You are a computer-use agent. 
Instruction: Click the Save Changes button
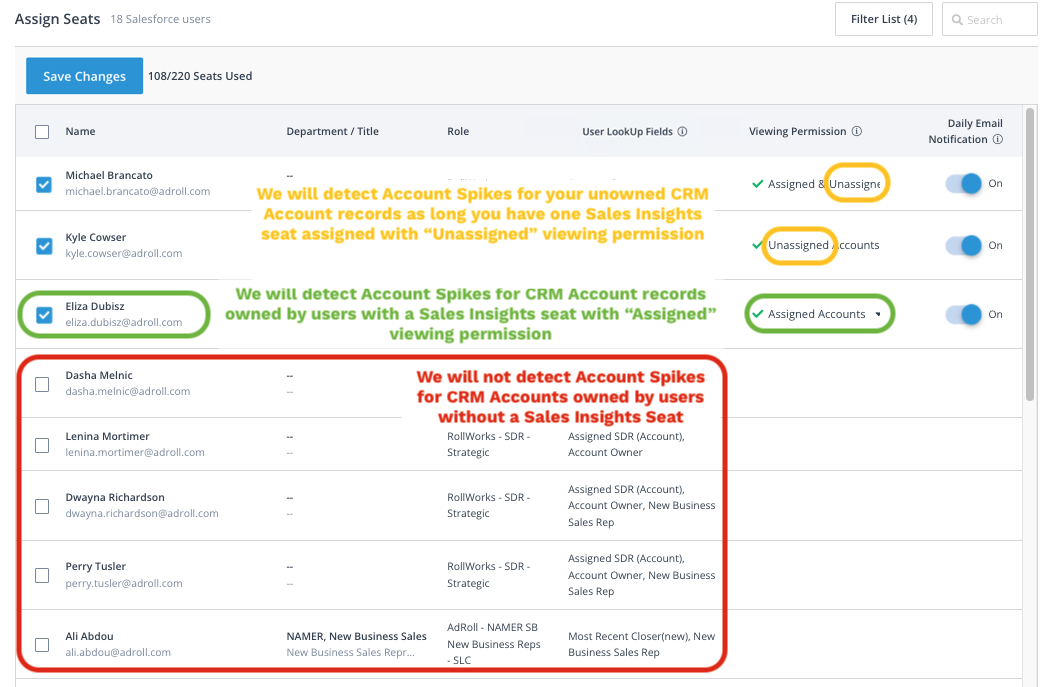point(85,76)
